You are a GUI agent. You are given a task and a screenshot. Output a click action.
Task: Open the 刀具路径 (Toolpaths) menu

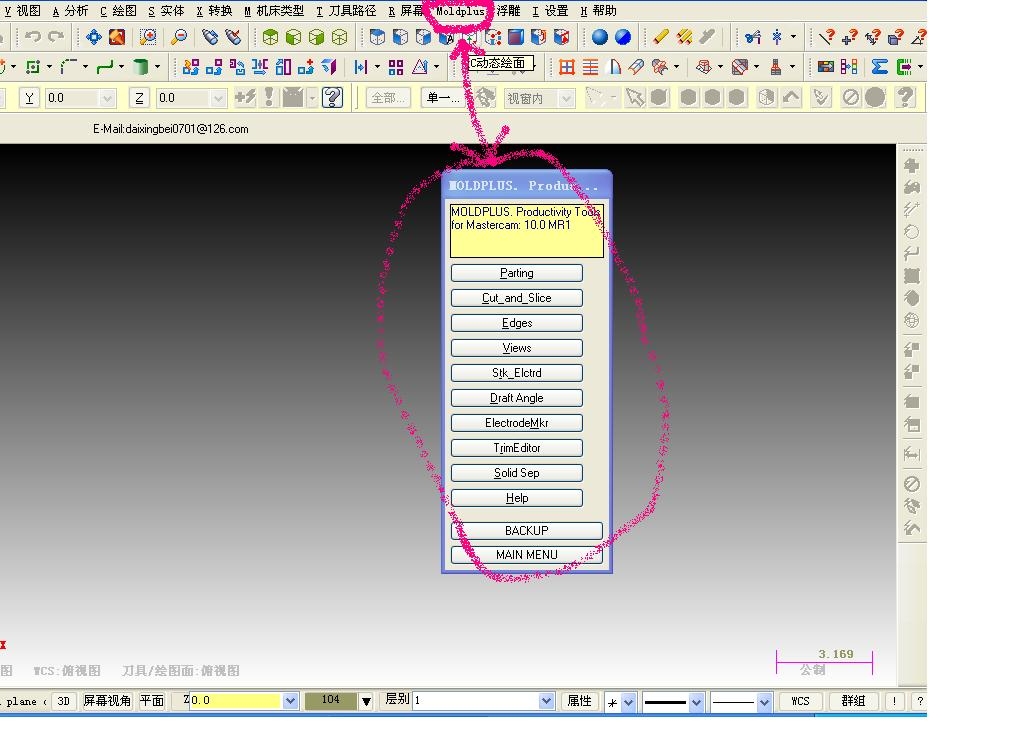pyautogui.click(x=346, y=11)
